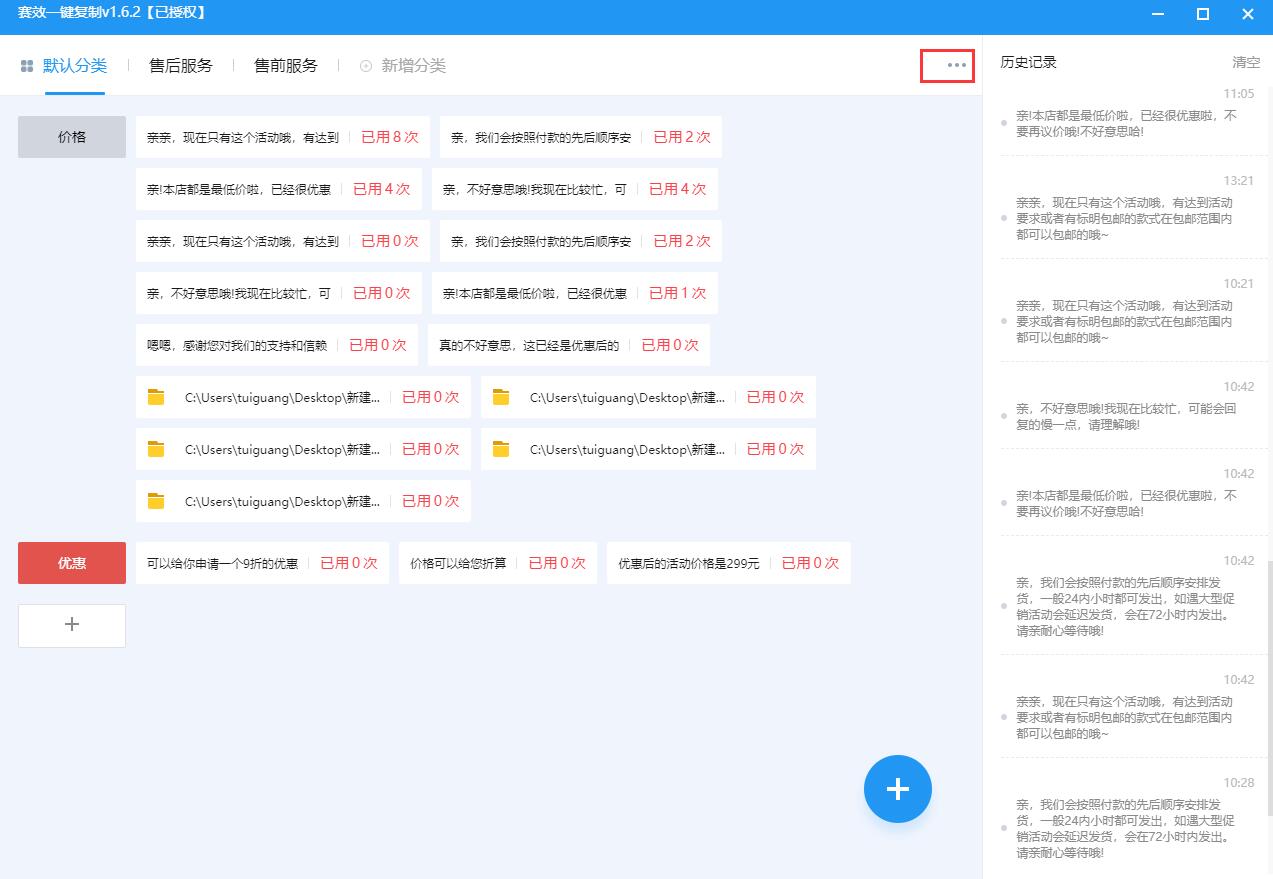
Task: Switch to the 售后服务 tab
Action: tap(180, 65)
